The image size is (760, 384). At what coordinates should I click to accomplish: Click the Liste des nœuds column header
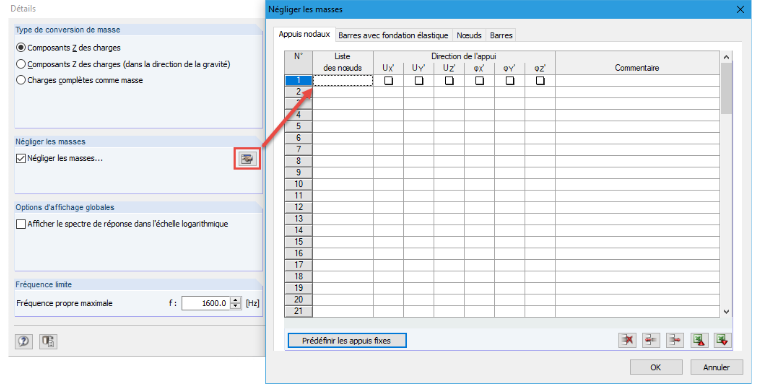click(343, 62)
